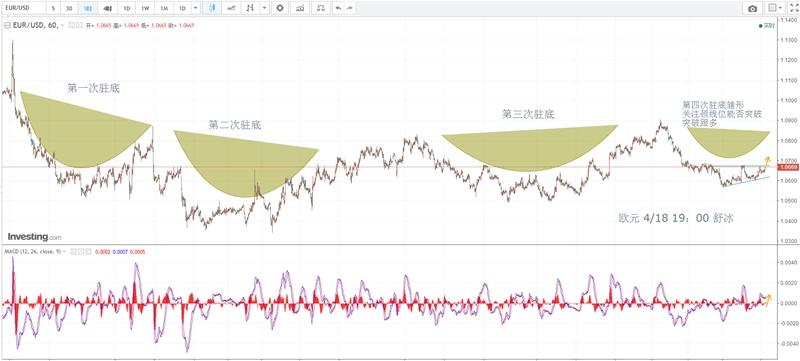800x361 pixels.
Task: Select the 第四次驻底锥形 annotation text
Action: tap(713, 105)
